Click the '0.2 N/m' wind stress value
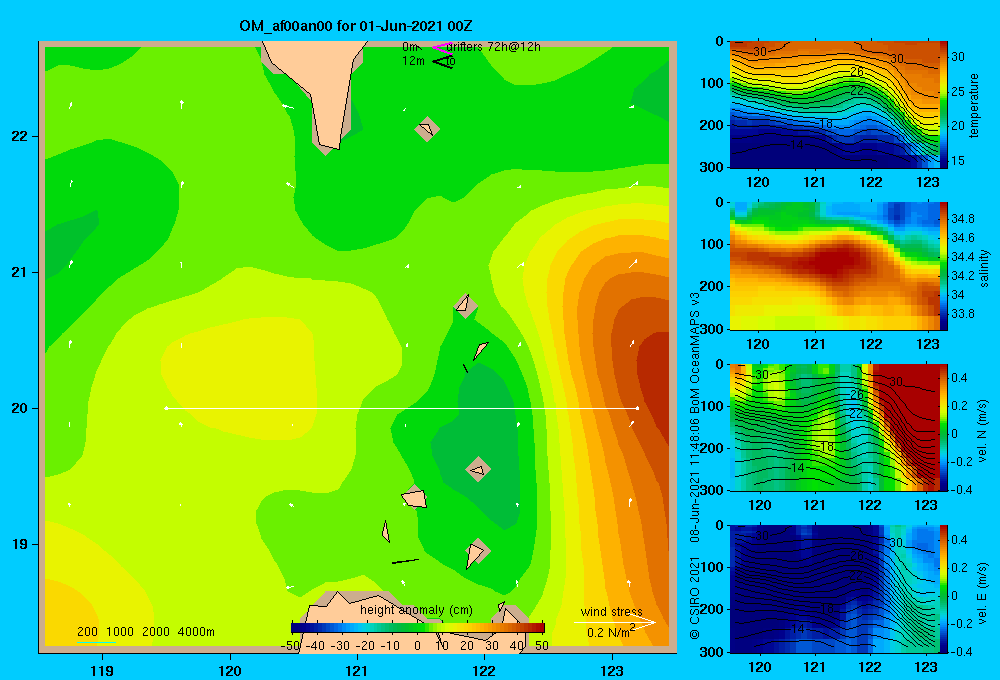The image size is (1000, 680). tap(608, 633)
